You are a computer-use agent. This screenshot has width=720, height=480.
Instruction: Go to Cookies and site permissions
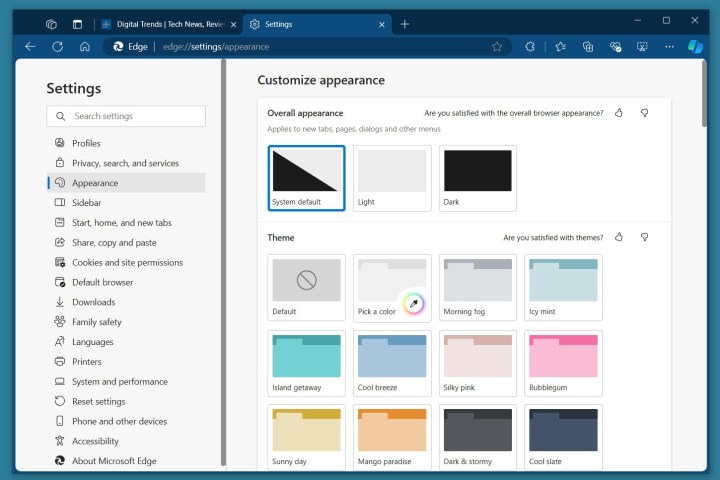click(x=127, y=262)
